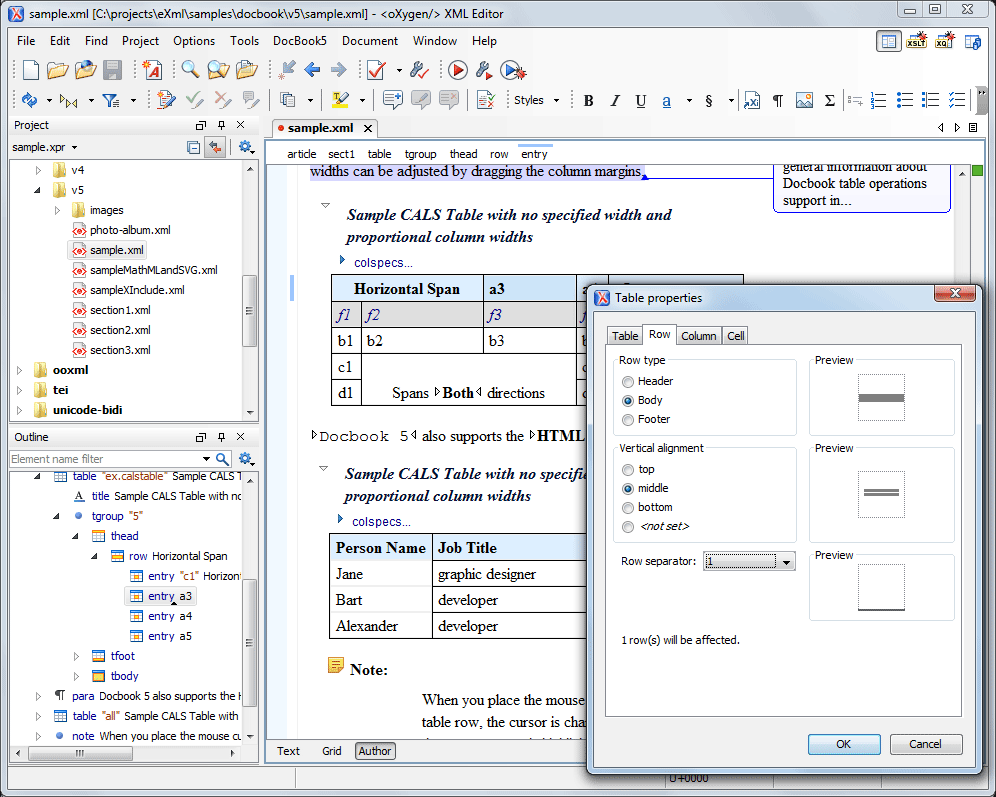The image size is (996, 797).
Task: Click the thead breadcrumb element
Action: click(463, 154)
